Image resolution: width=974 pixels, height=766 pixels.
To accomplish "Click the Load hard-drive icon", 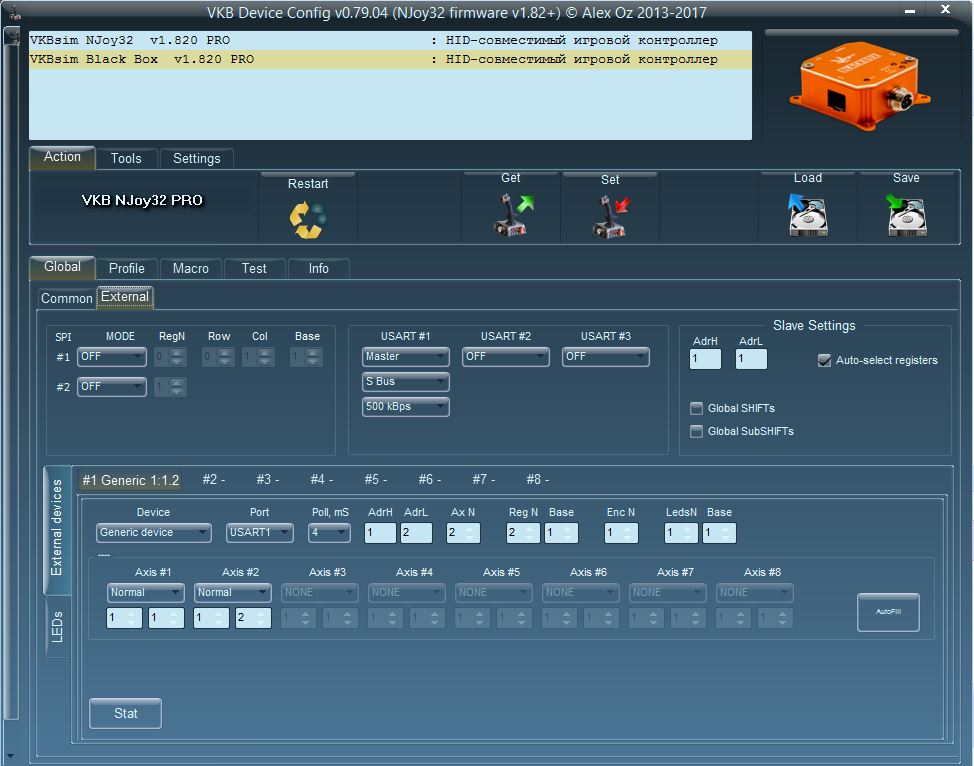I will click(807, 214).
